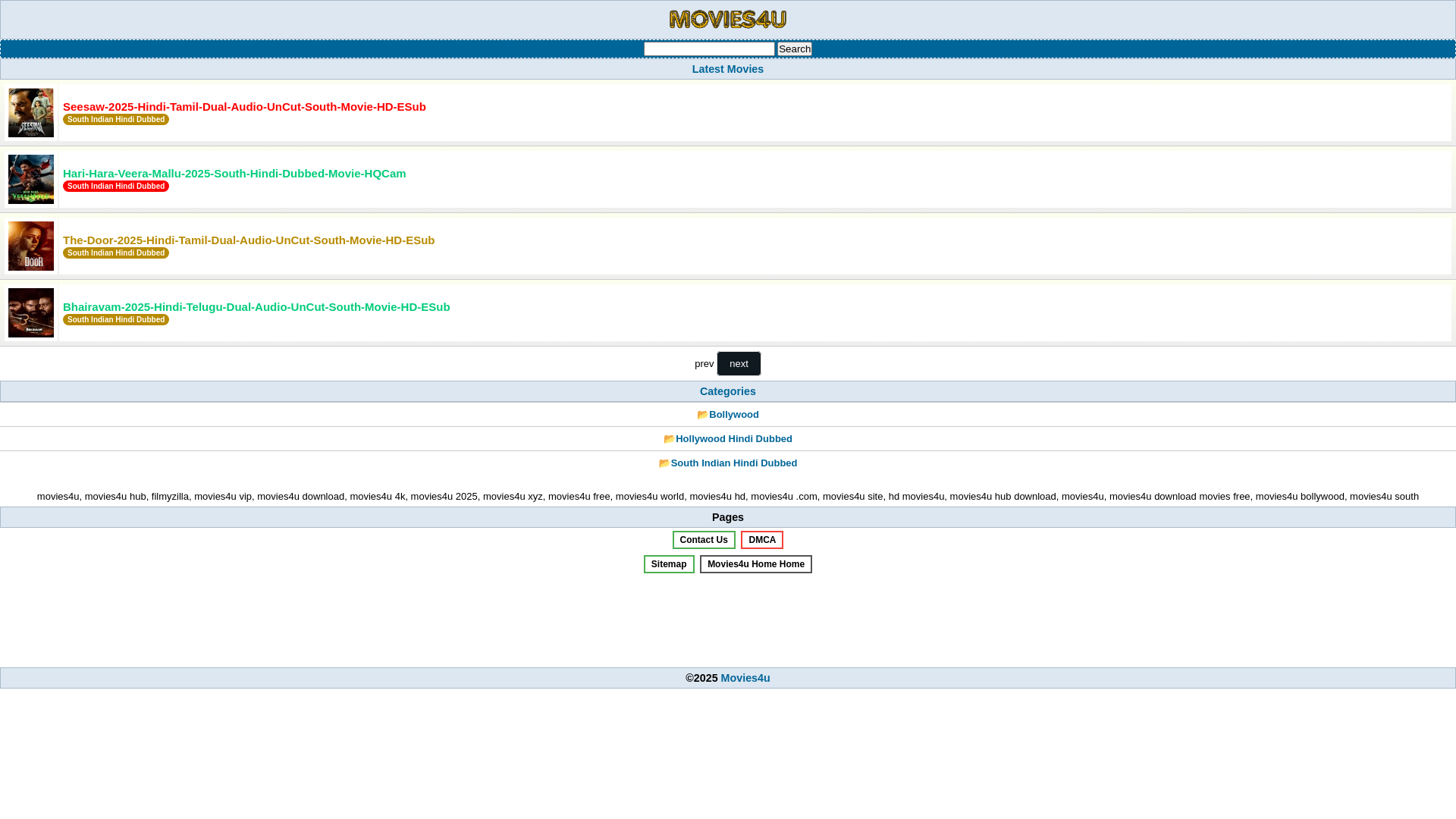Open Movies4u Home Home page button
The height and width of the screenshot is (819, 1456).
click(755, 564)
